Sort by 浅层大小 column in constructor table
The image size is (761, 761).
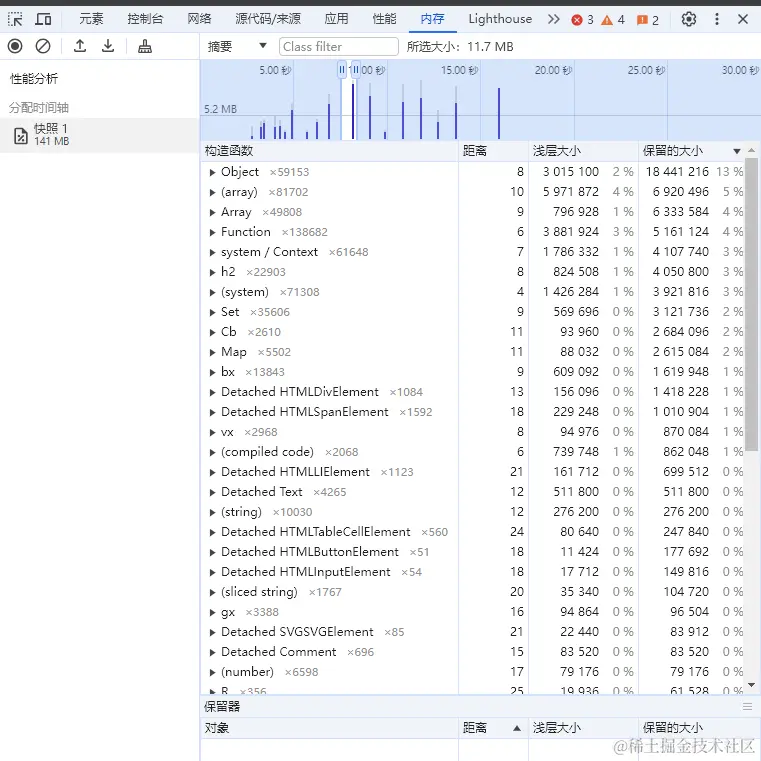(x=583, y=151)
